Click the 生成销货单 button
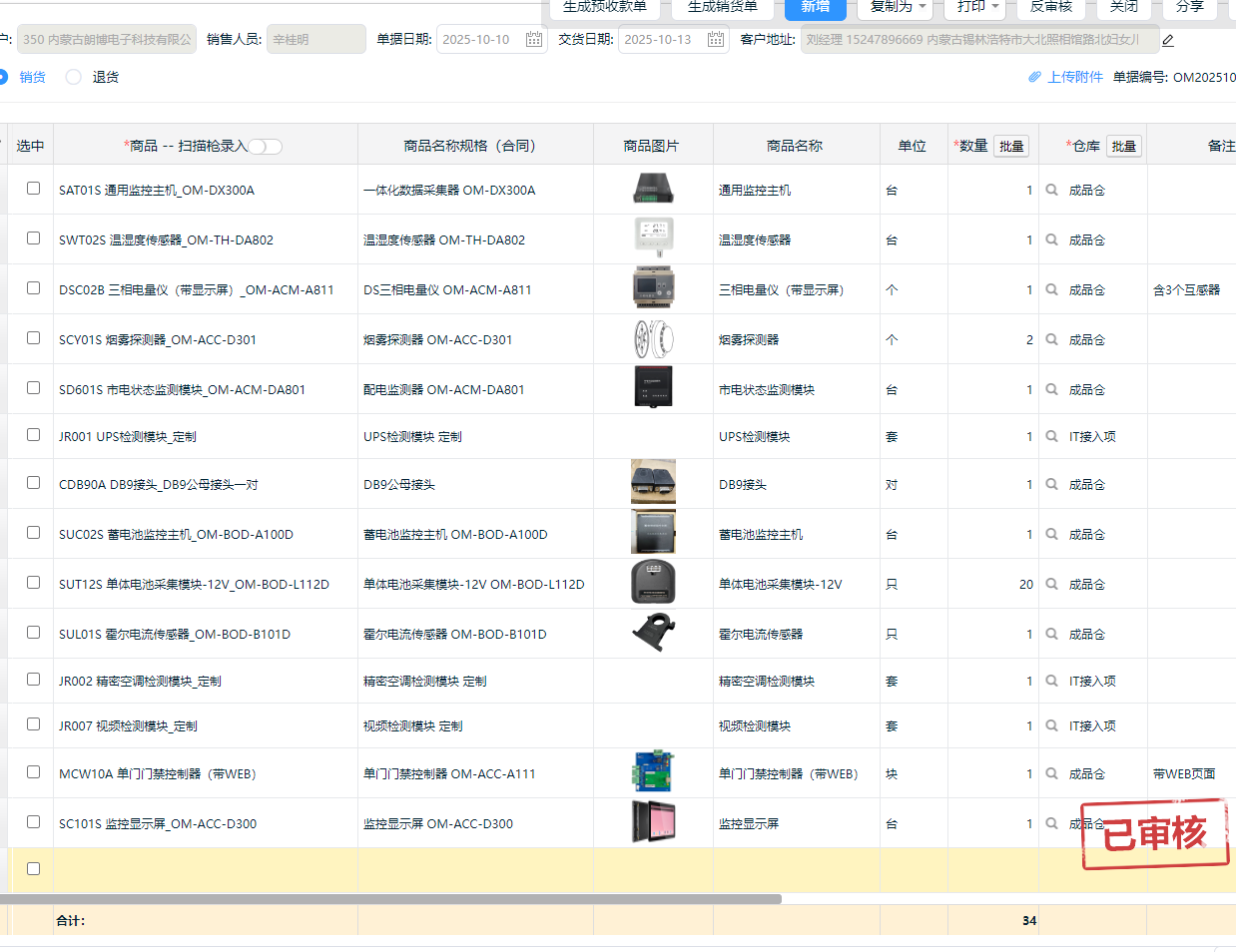1236x952 pixels. tap(722, 7)
